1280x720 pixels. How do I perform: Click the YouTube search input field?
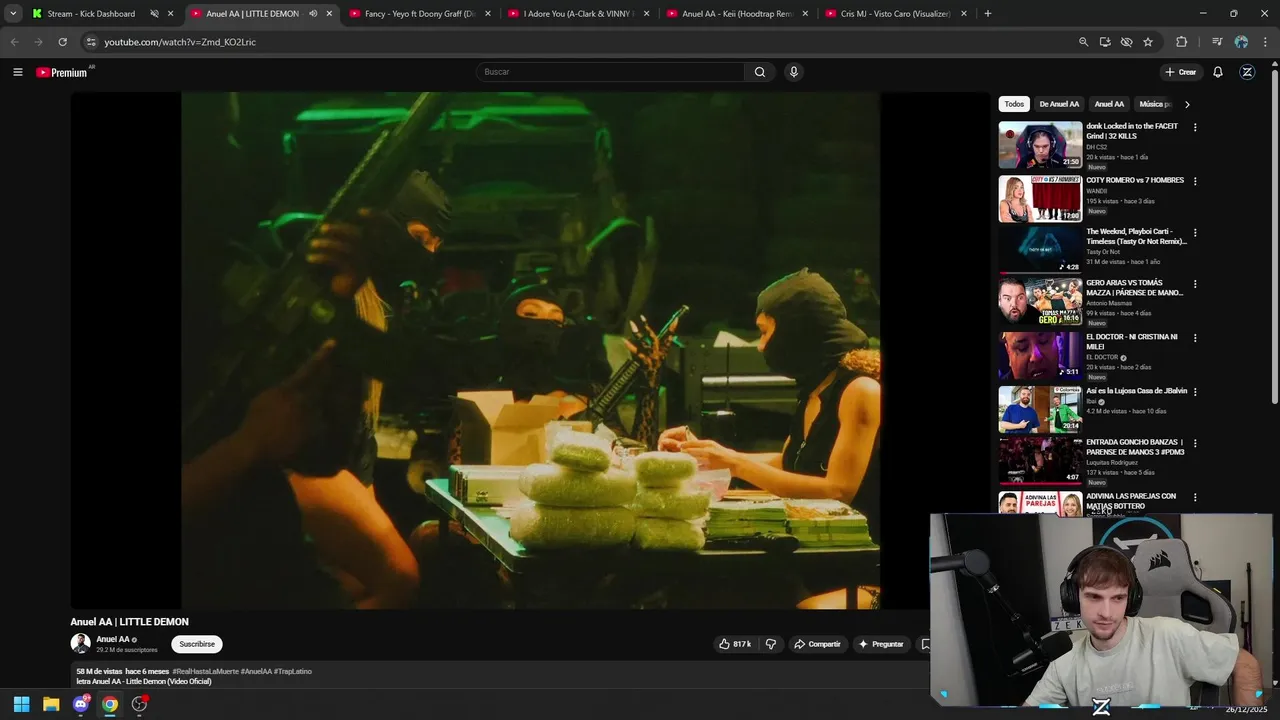610,72
